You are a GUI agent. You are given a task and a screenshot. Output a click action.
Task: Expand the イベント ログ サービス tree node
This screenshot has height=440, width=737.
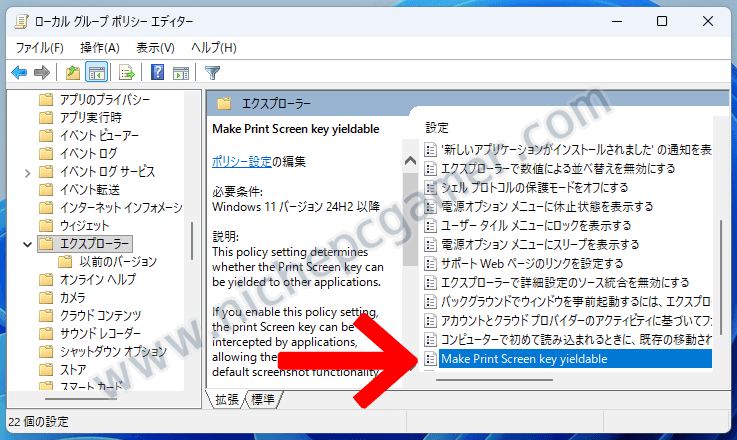pos(27,171)
